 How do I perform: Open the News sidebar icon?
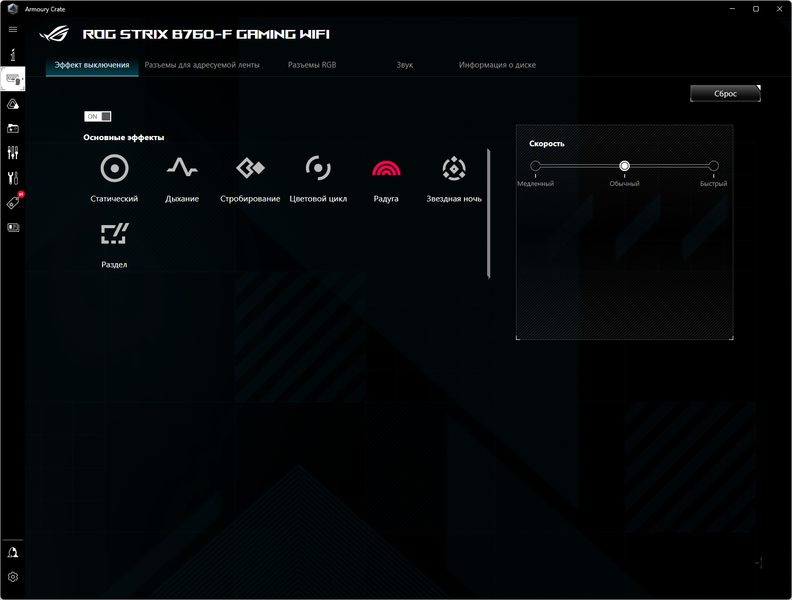click(x=13, y=227)
